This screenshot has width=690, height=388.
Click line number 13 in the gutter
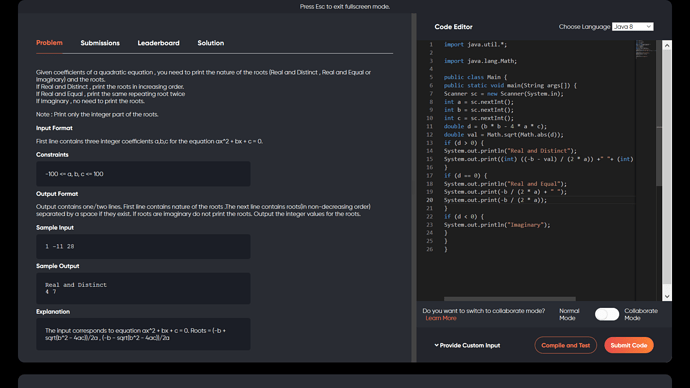pyautogui.click(x=429, y=143)
